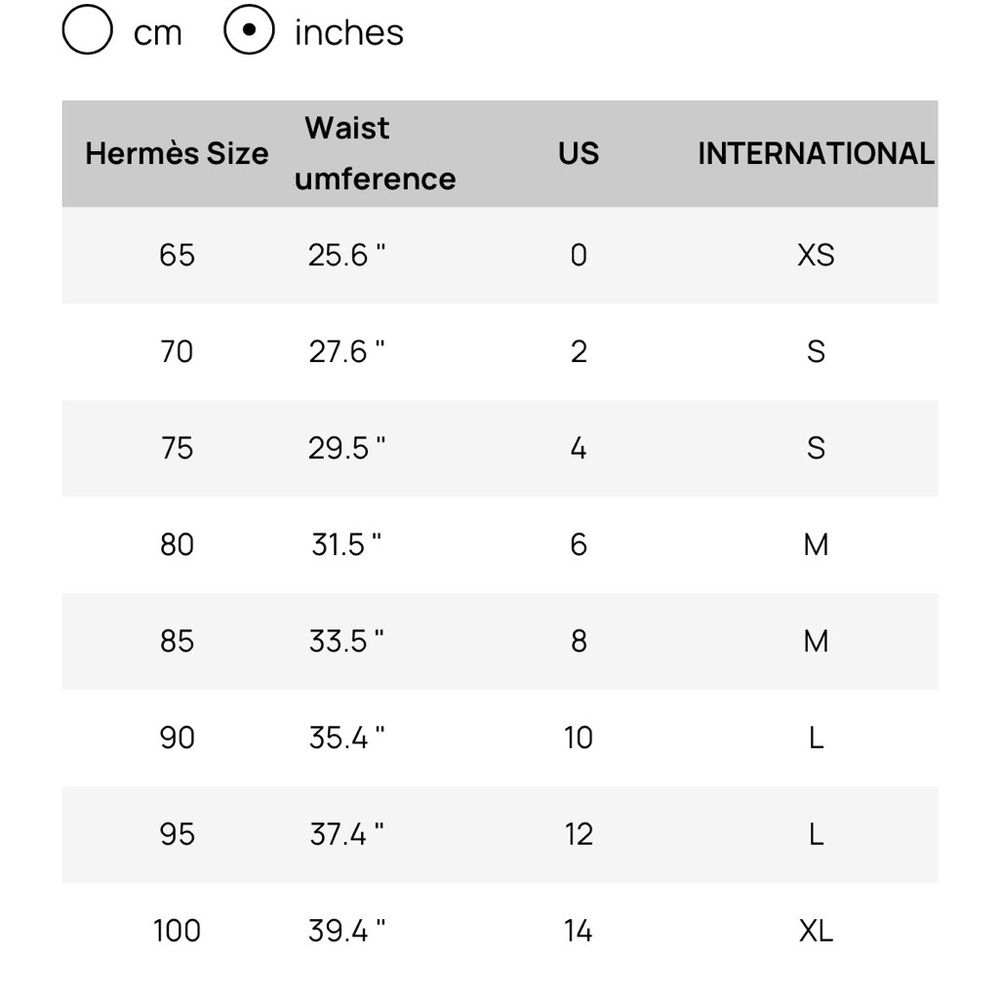Click the 39.4" waist measurement cell
1000x1000 pixels.
(347, 931)
